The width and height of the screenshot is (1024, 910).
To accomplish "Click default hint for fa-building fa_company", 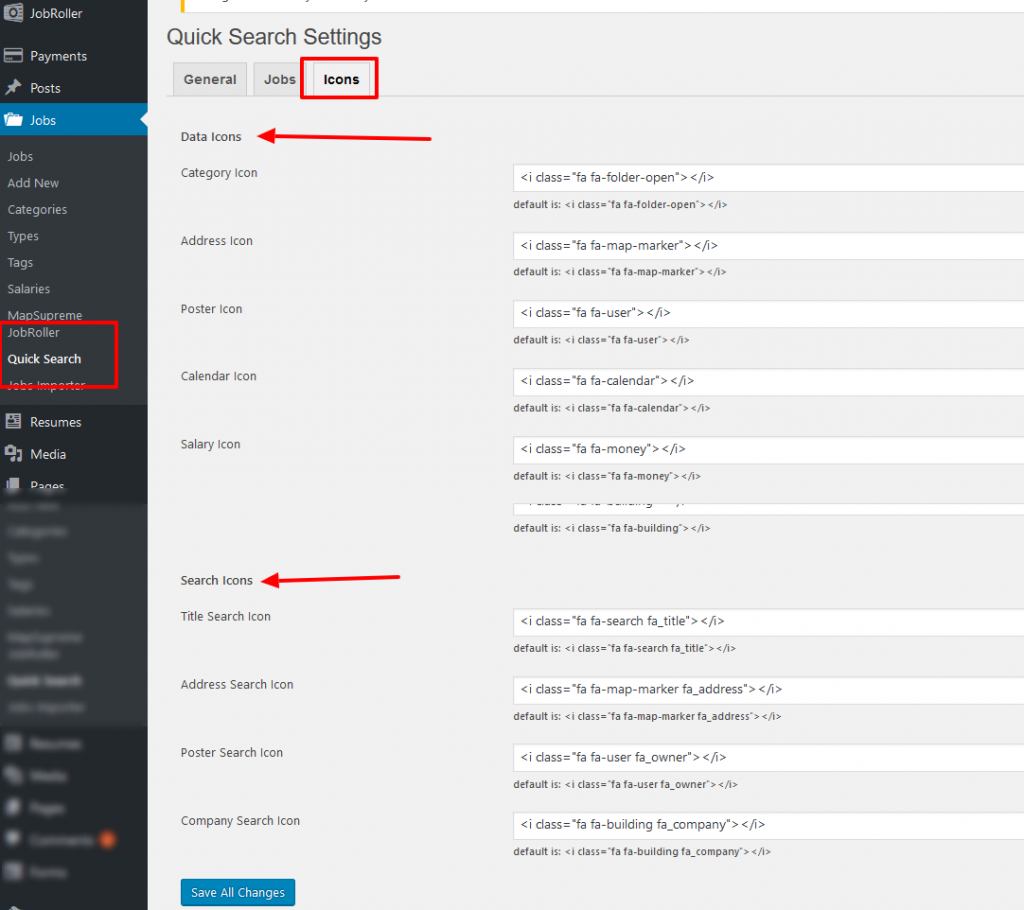I will pyautogui.click(x=642, y=851).
